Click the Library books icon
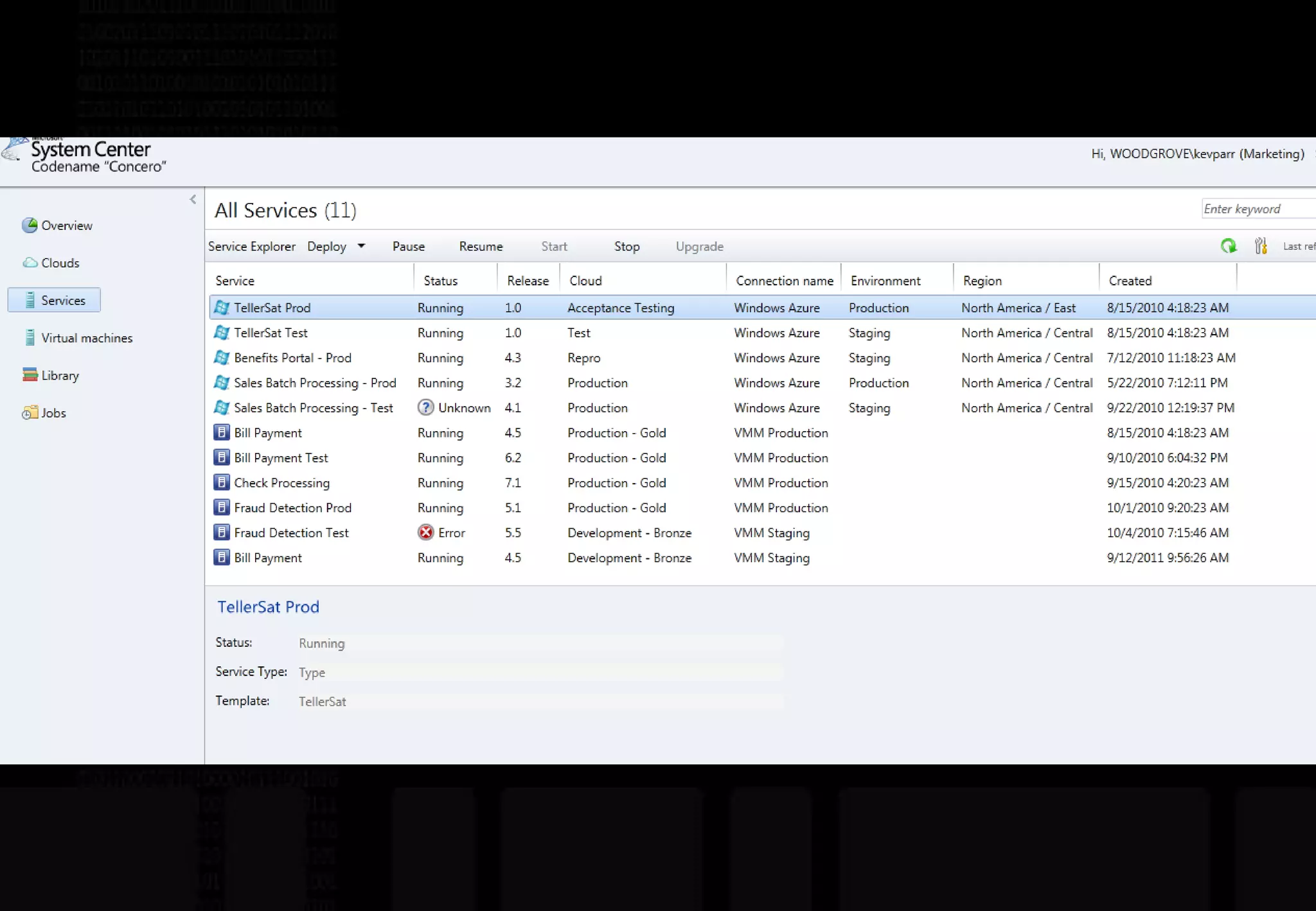Image resolution: width=1316 pixels, height=911 pixels. [30, 375]
